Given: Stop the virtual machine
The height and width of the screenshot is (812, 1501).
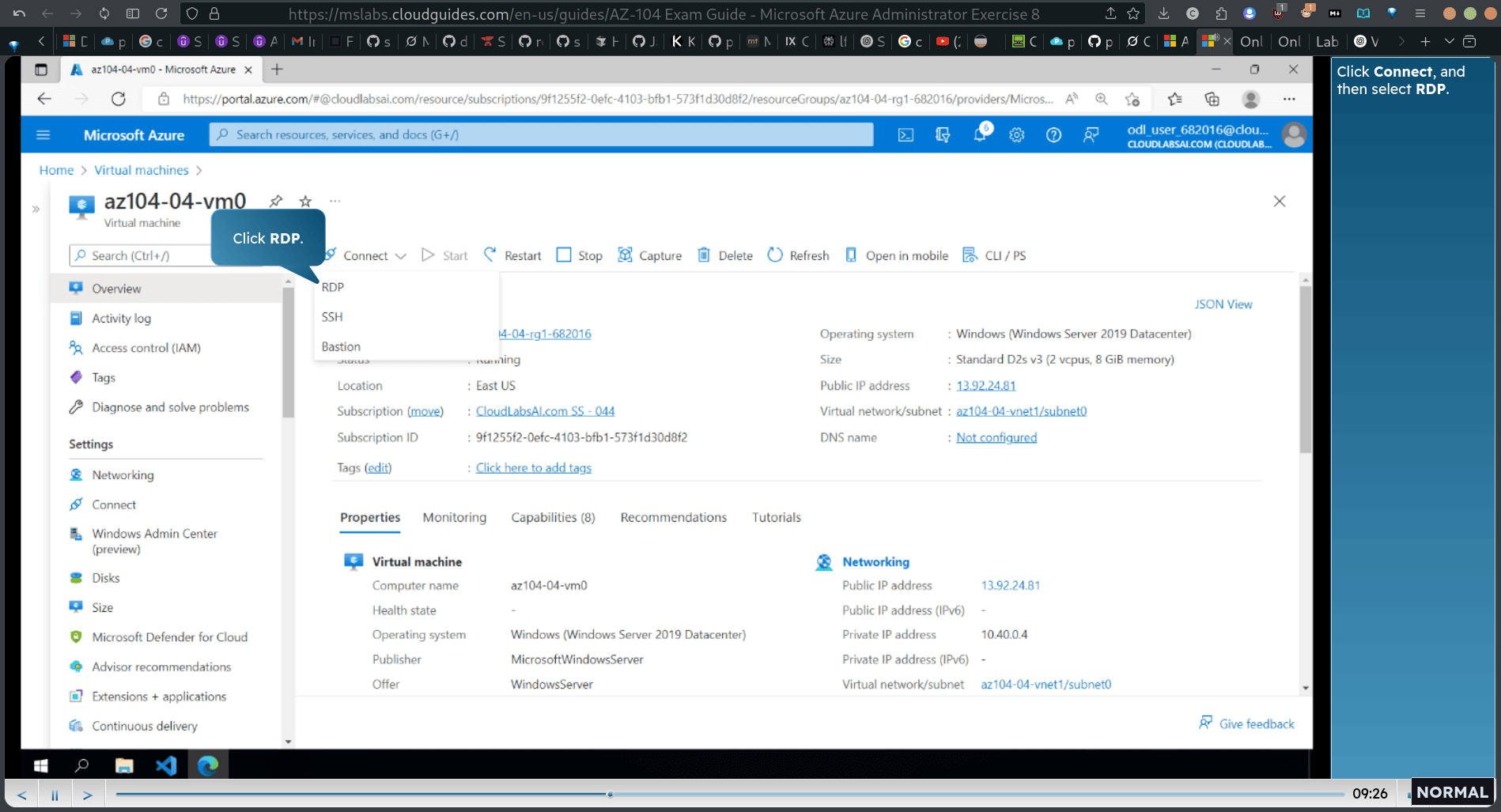Looking at the screenshot, I should [580, 255].
